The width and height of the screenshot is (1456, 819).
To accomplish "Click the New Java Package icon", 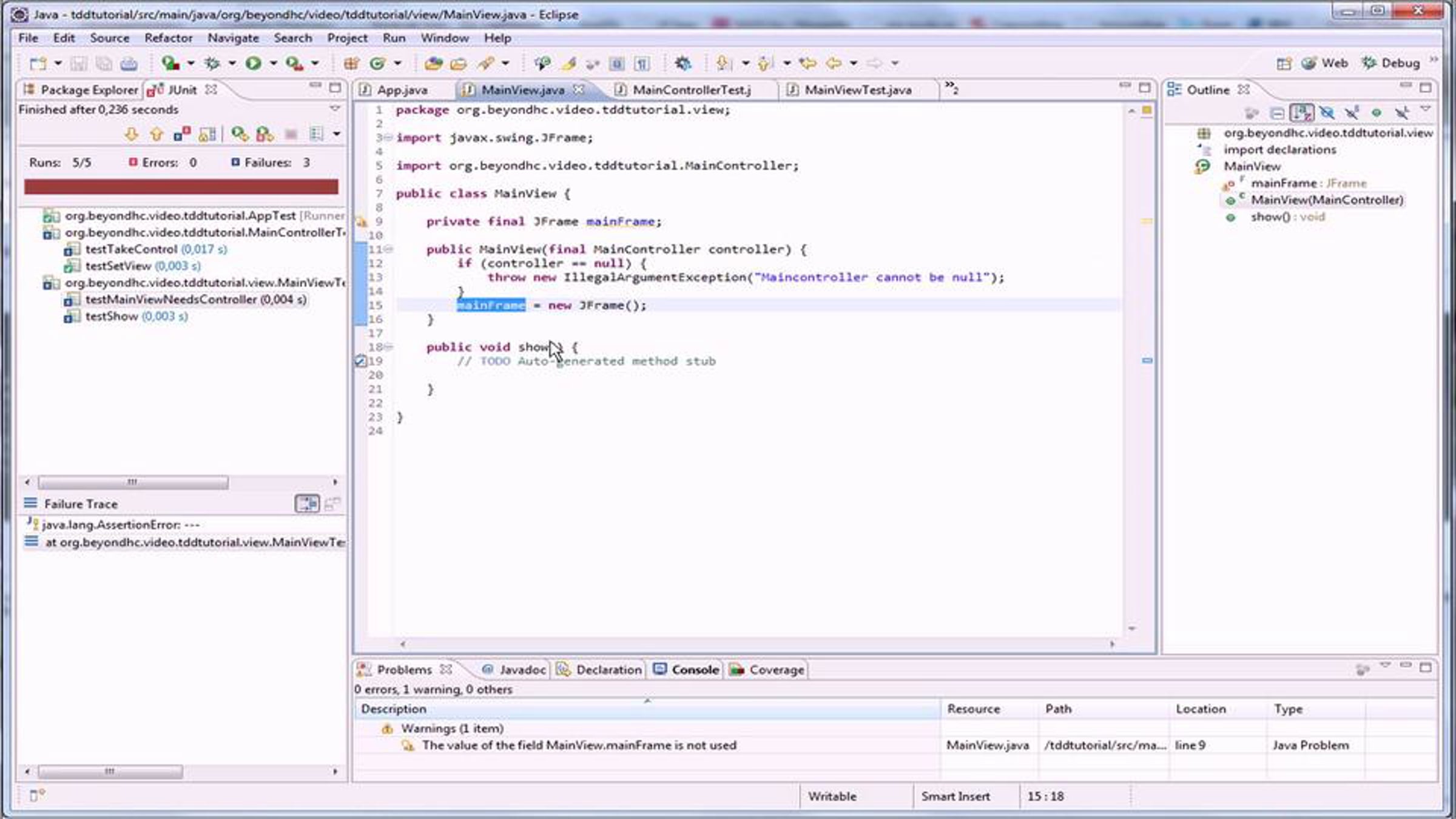I will (351, 63).
